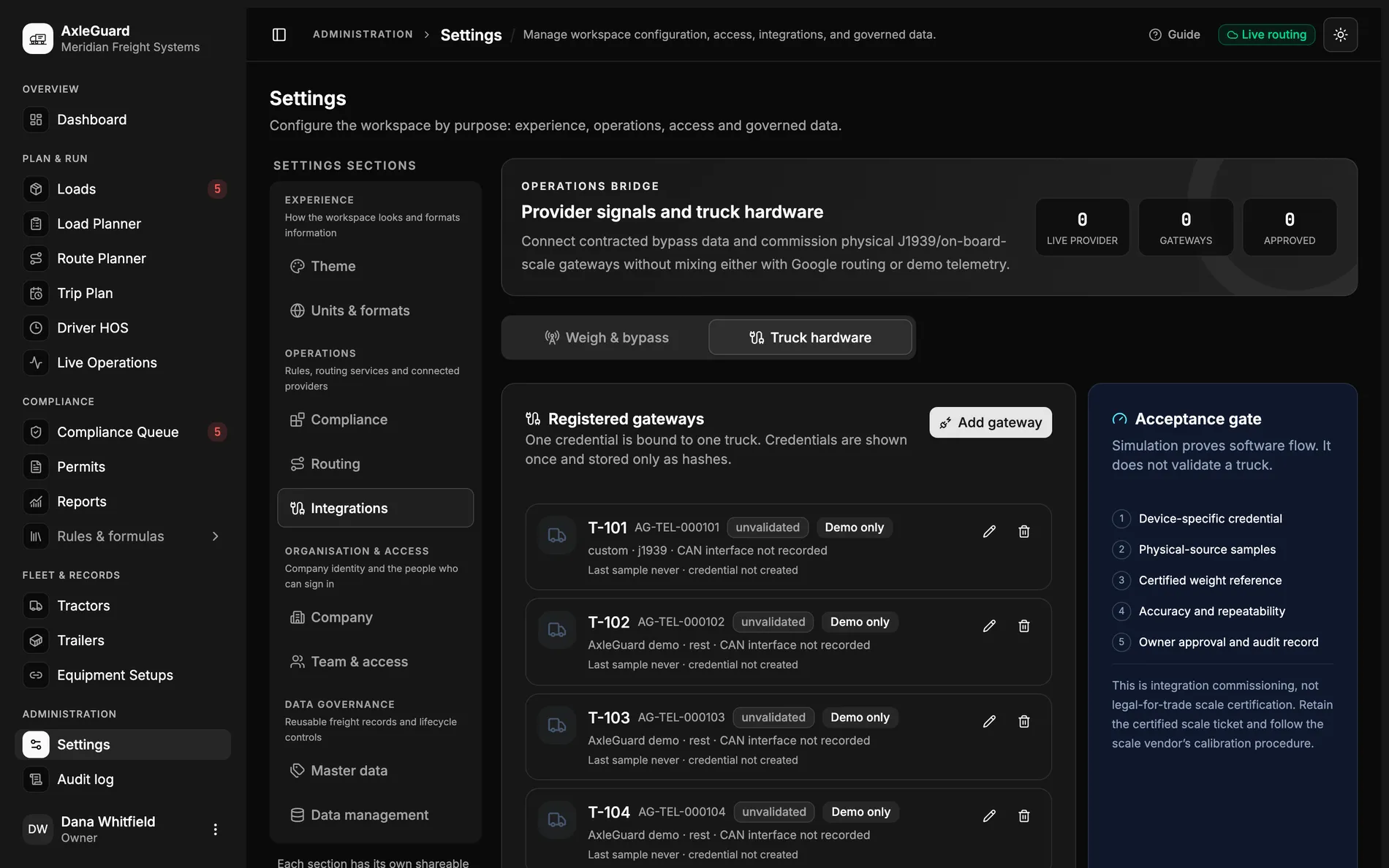Screen dimensions: 1389x868
Task: Click the Add gateway button
Action: coord(991,422)
